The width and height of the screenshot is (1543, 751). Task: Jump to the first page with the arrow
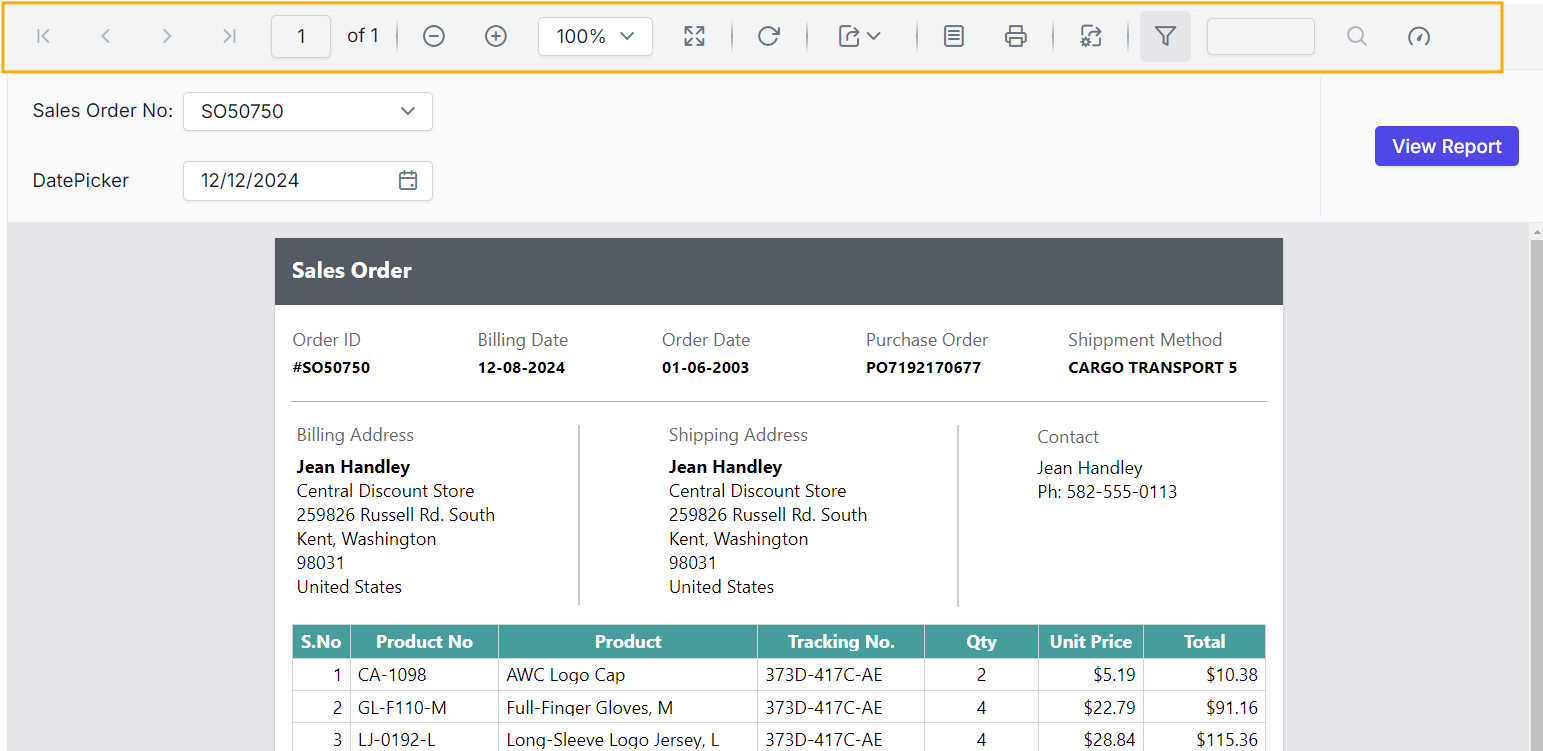(43, 36)
